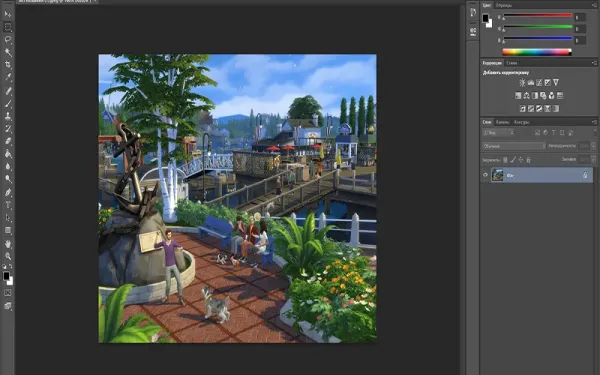Open the Layers panel options menu

(594, 122)
